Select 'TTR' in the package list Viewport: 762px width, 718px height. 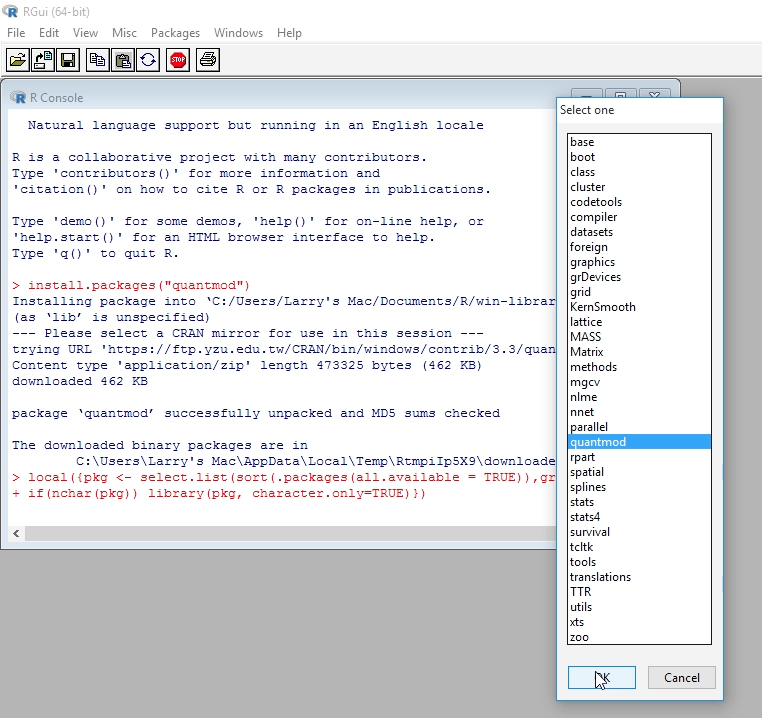[x=639, y=592]
